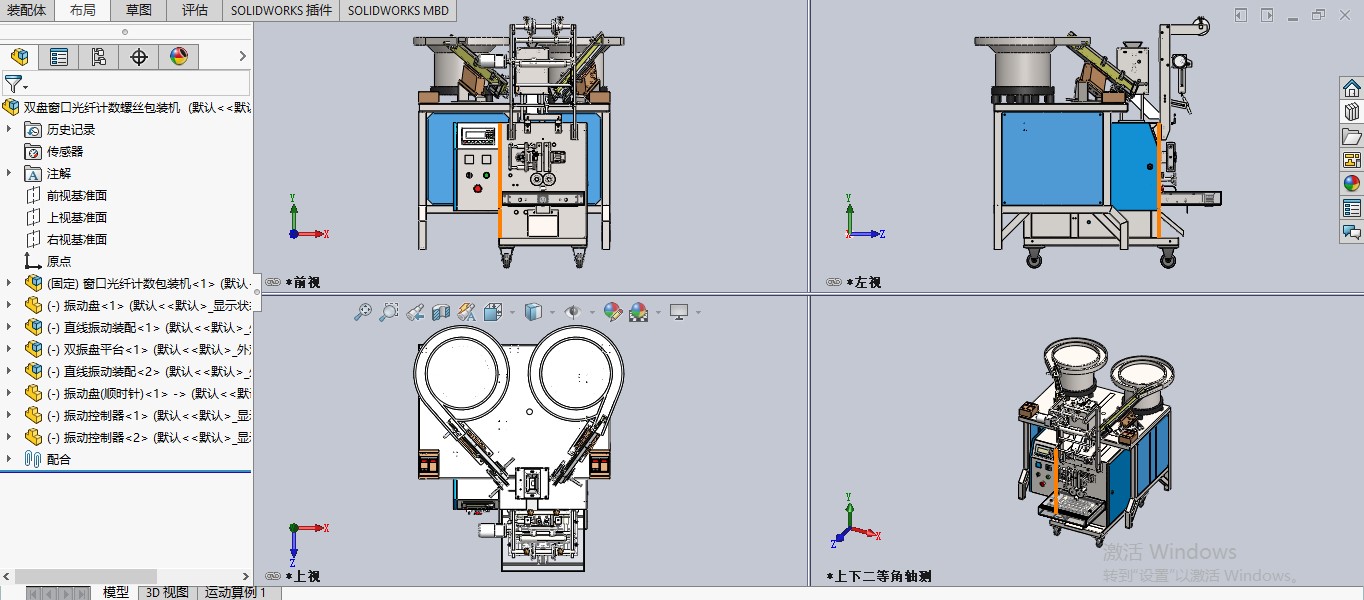Expand manager tabs with right chevron
Viewport: 1364px width, 600px height.
coord(242,57)
